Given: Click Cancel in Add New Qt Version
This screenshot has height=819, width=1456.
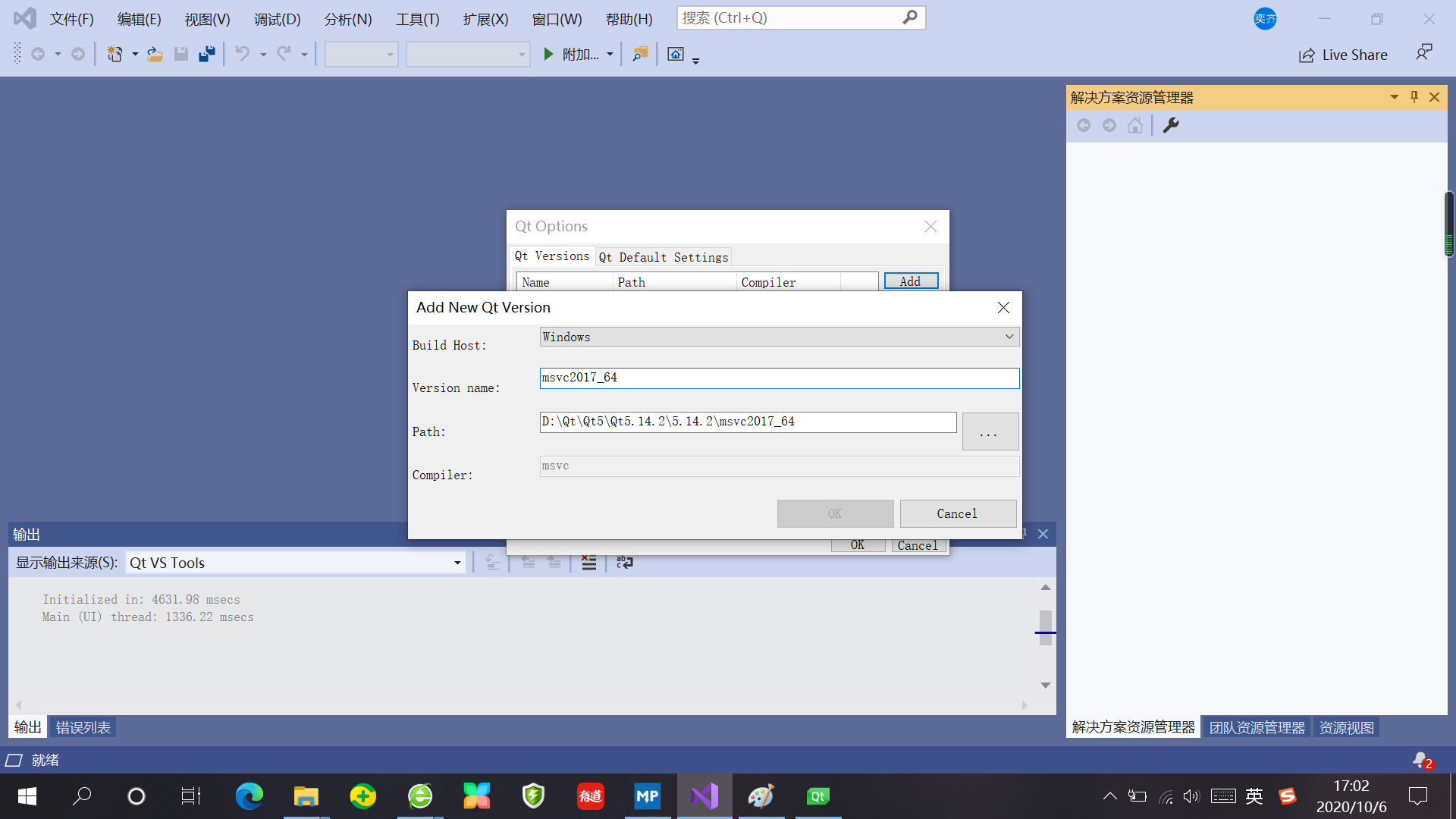Looking at the screenshot, I should [957, 513].
